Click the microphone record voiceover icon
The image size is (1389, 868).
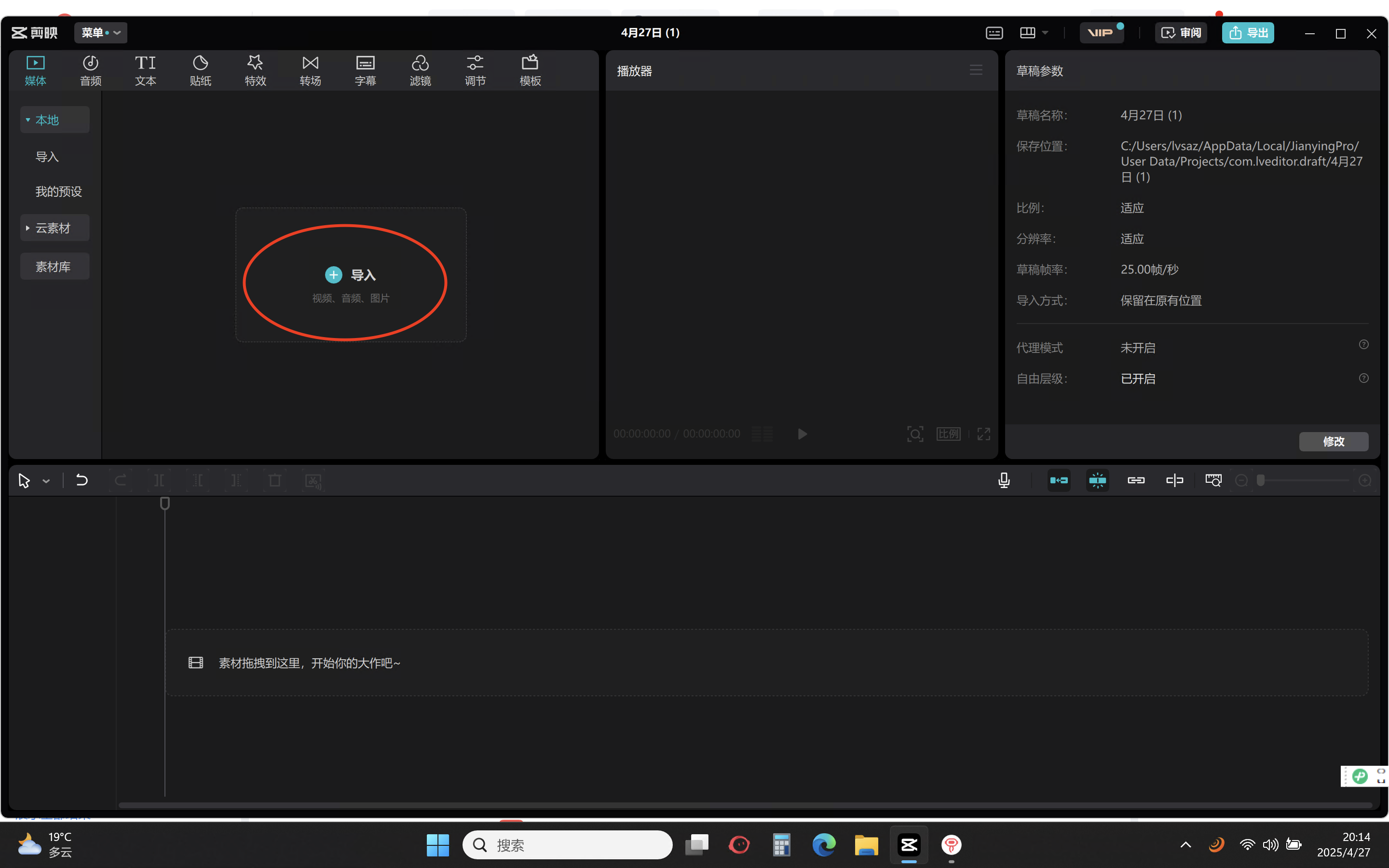1004,480
